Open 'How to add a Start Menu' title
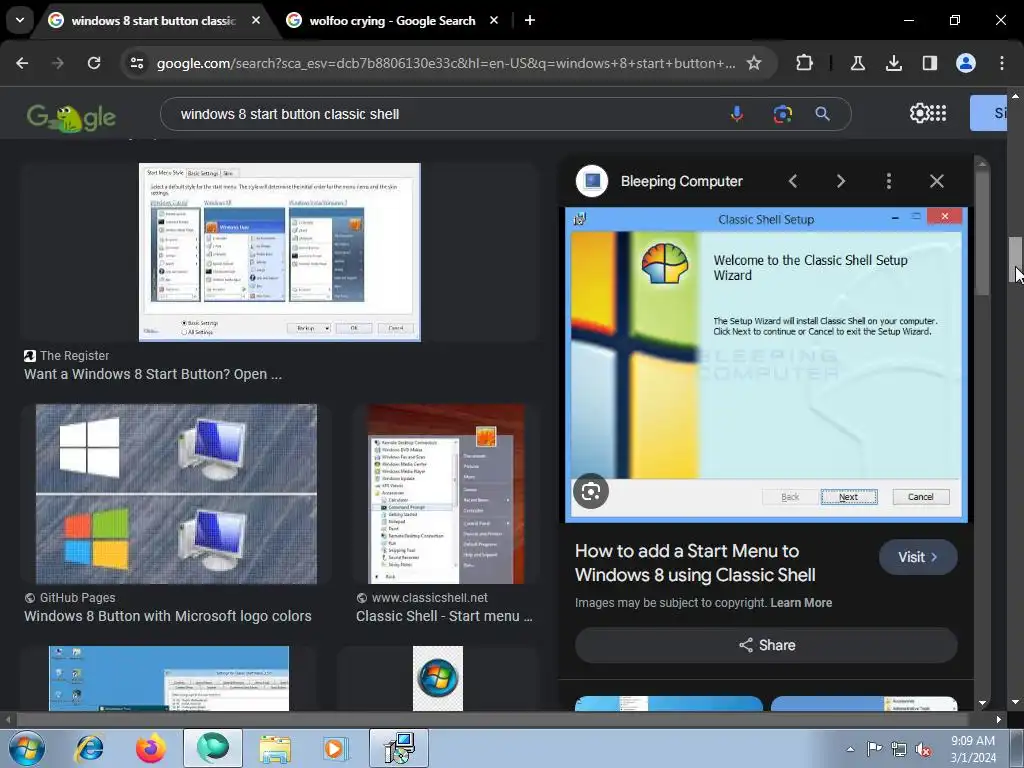Viewport: 1024px width, 768px height. click(x=695, y=563)
